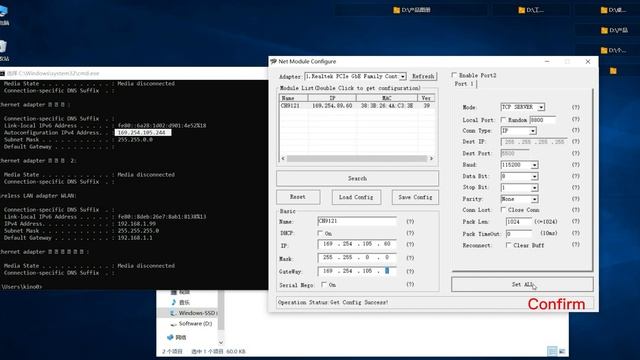Open help (?) for the Stop Bit row
Screen dimensions: 640x360
(x=576, y=187)
